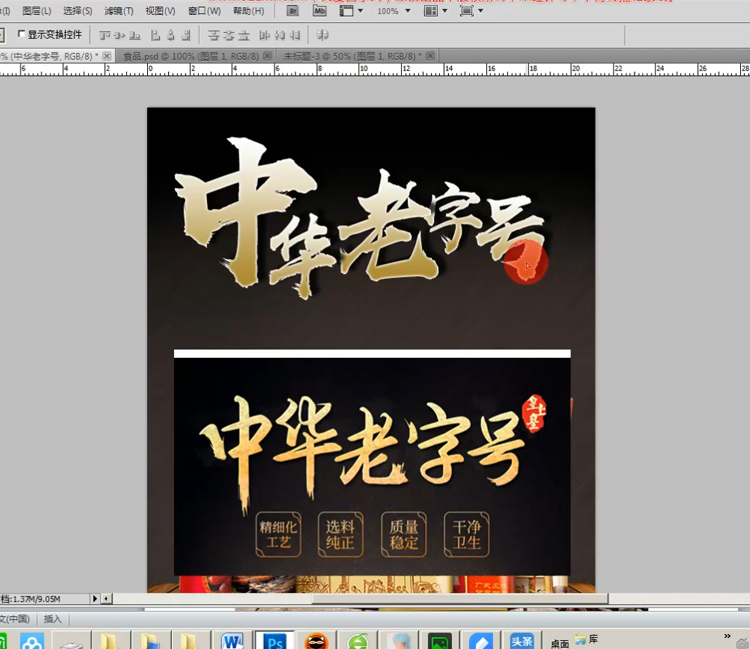
Task: Click the horizontal scrollbar left arrow
Action: pos(106,598)
